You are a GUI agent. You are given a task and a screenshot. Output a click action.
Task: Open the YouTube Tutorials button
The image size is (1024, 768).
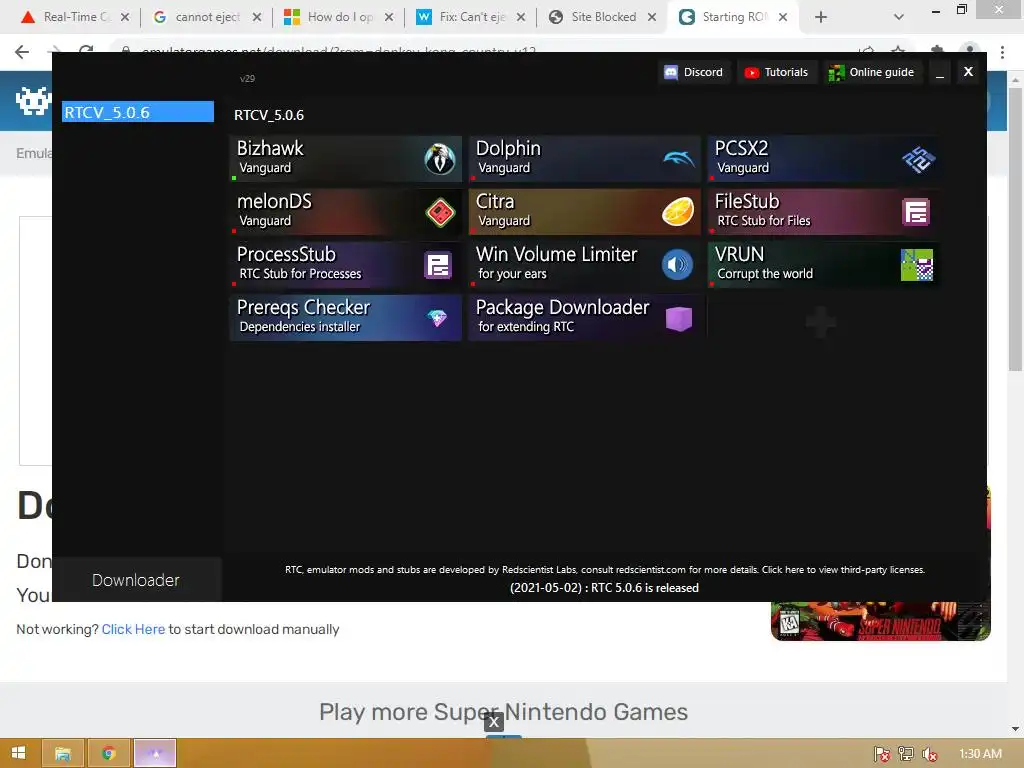coord(776,72)
